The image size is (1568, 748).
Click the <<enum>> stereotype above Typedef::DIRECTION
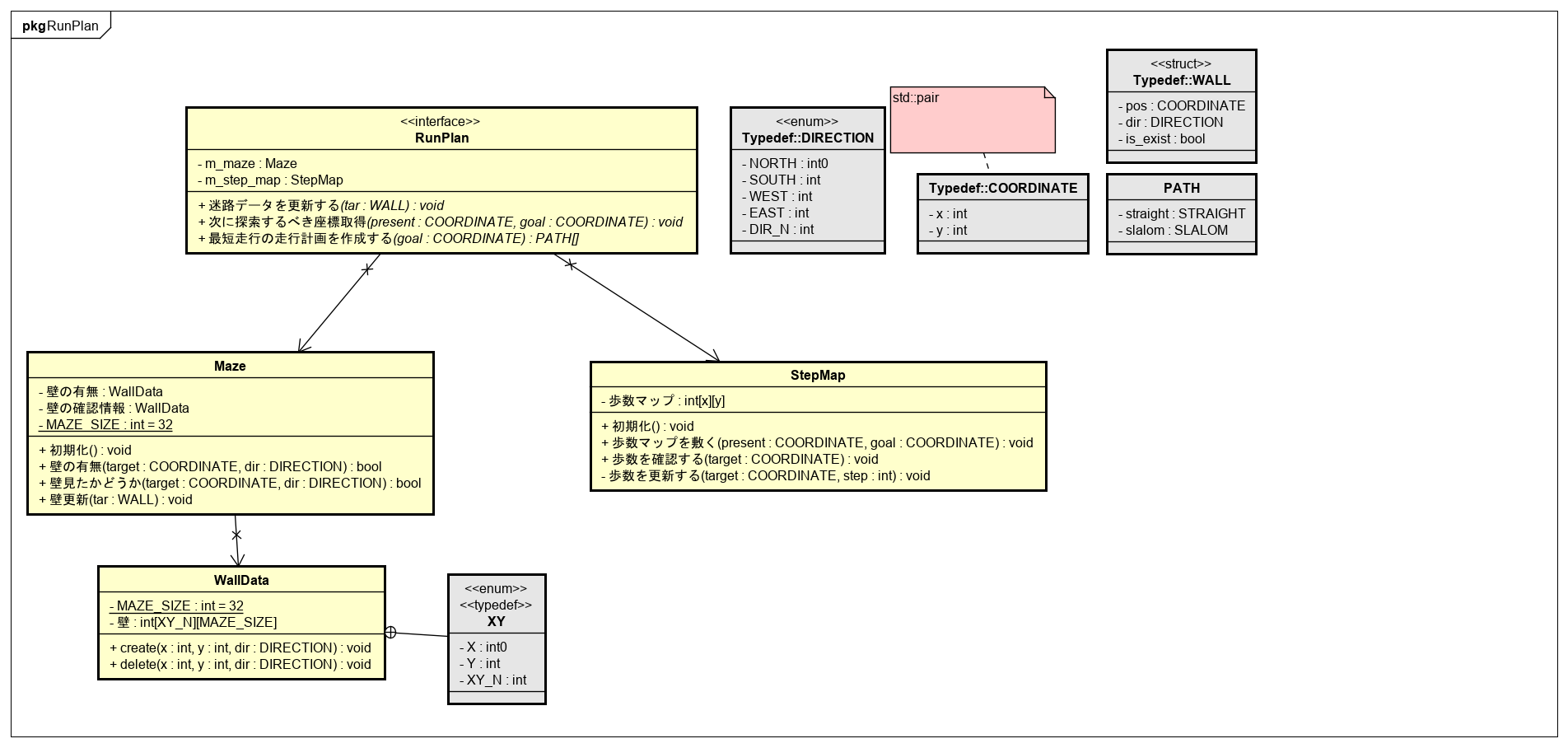pos(807,121)
